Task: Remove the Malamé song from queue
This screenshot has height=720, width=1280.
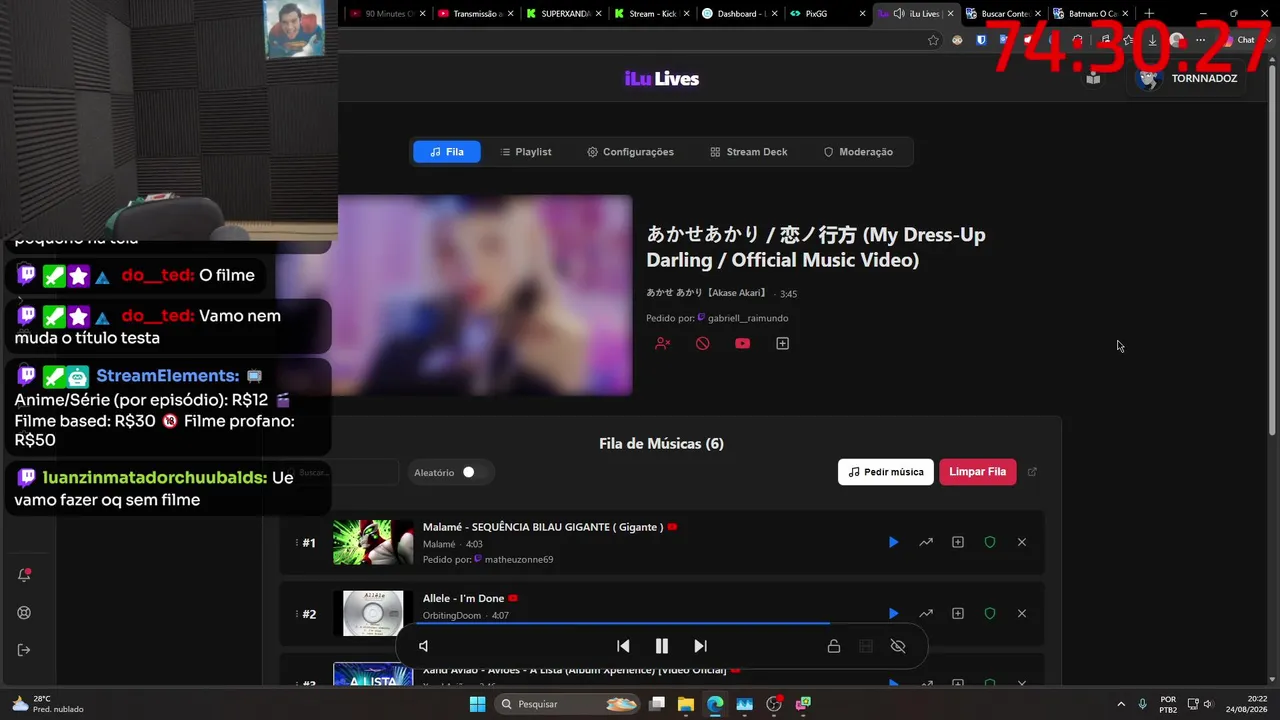Action: [1022, 542]
